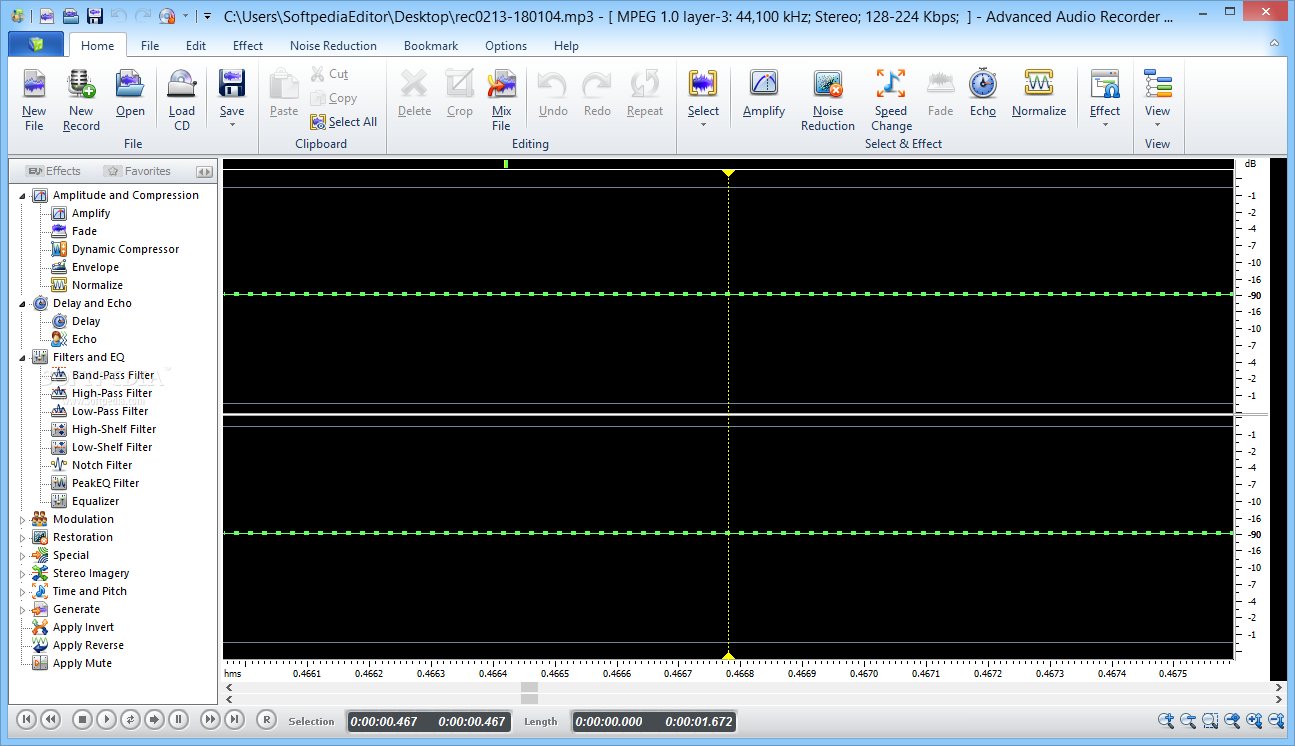Click the Speed Change icon
1295x746 pixels.
point(891,84)
